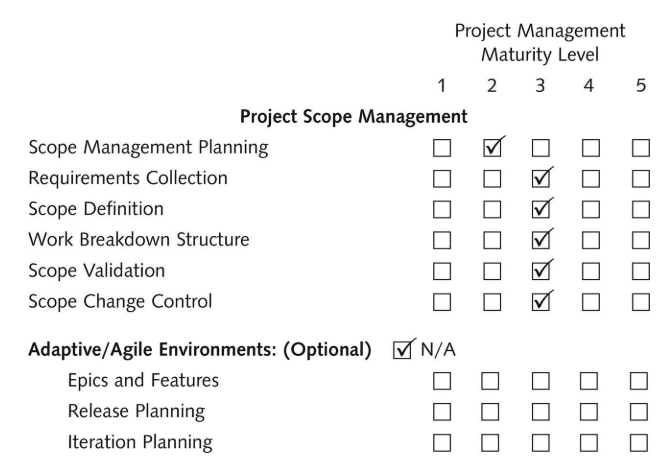Viewport: 669px width, 463px height.
Task: Select level 4 for Requirements Collection
Action: (591, 179)
